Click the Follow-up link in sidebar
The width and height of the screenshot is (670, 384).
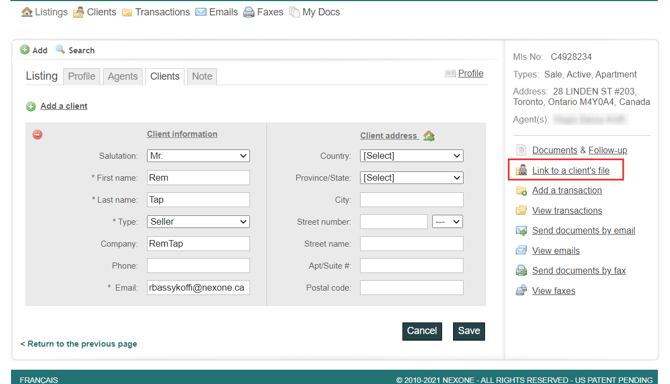tap(608, 150)
